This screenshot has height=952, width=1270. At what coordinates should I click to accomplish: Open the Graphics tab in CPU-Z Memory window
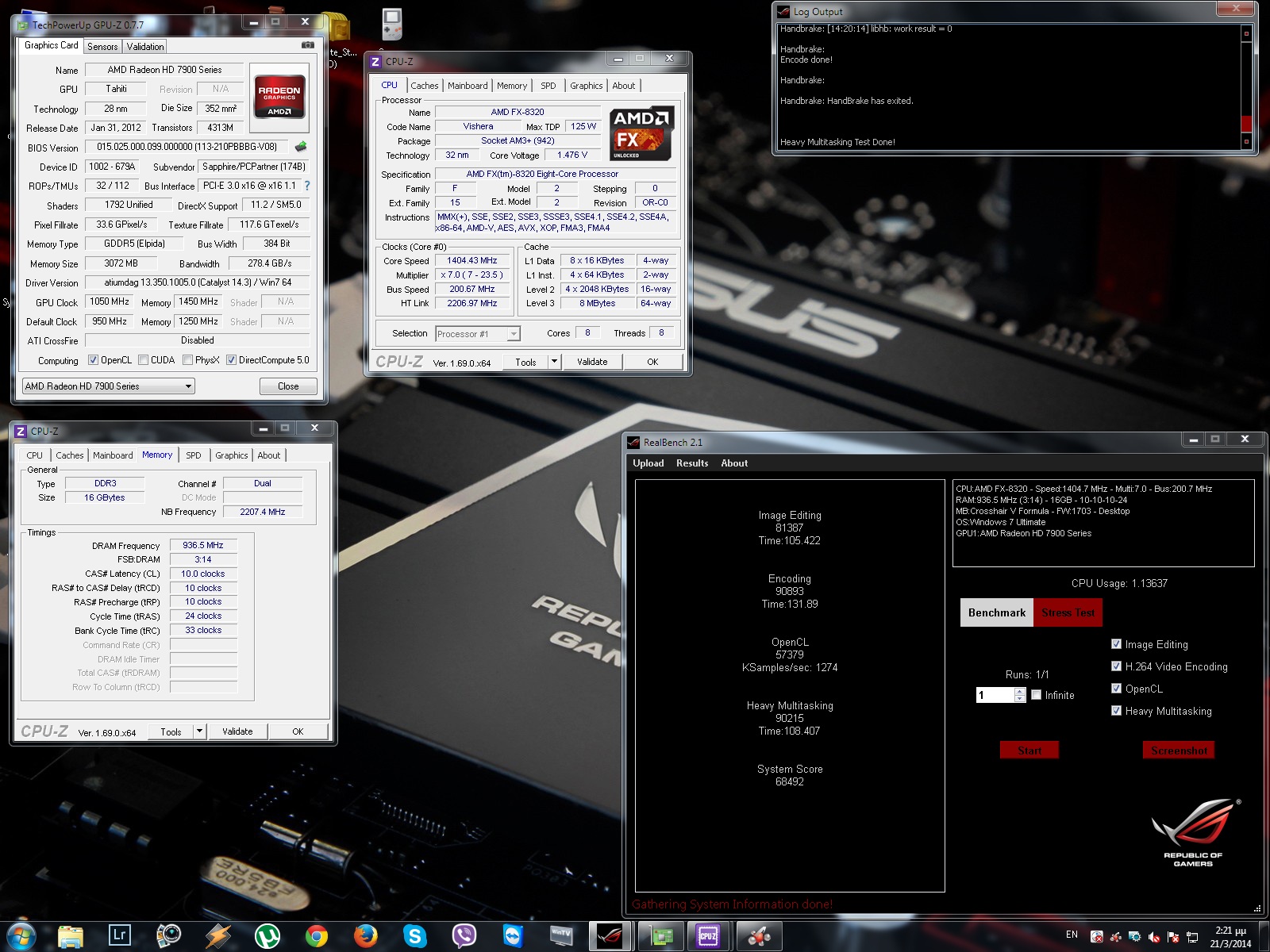pyautogui.click(x=231, y=455)
